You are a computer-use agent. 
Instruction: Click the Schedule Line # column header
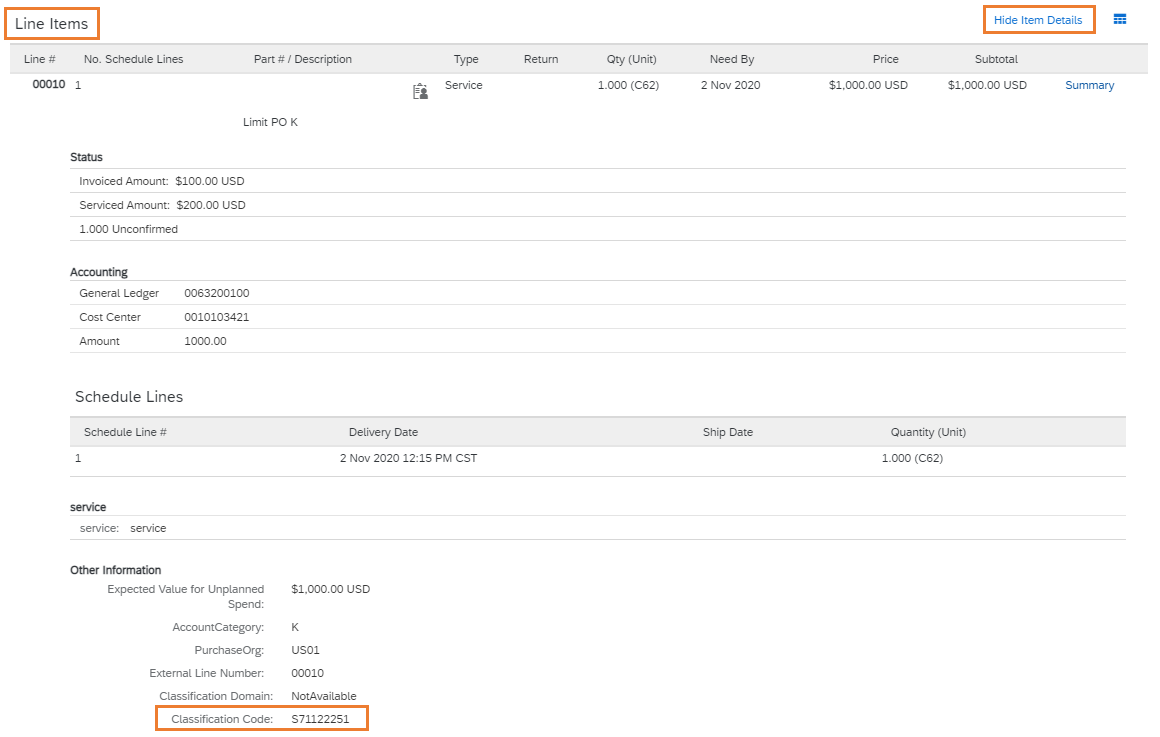pyautogui.click(x=125, y=432)
